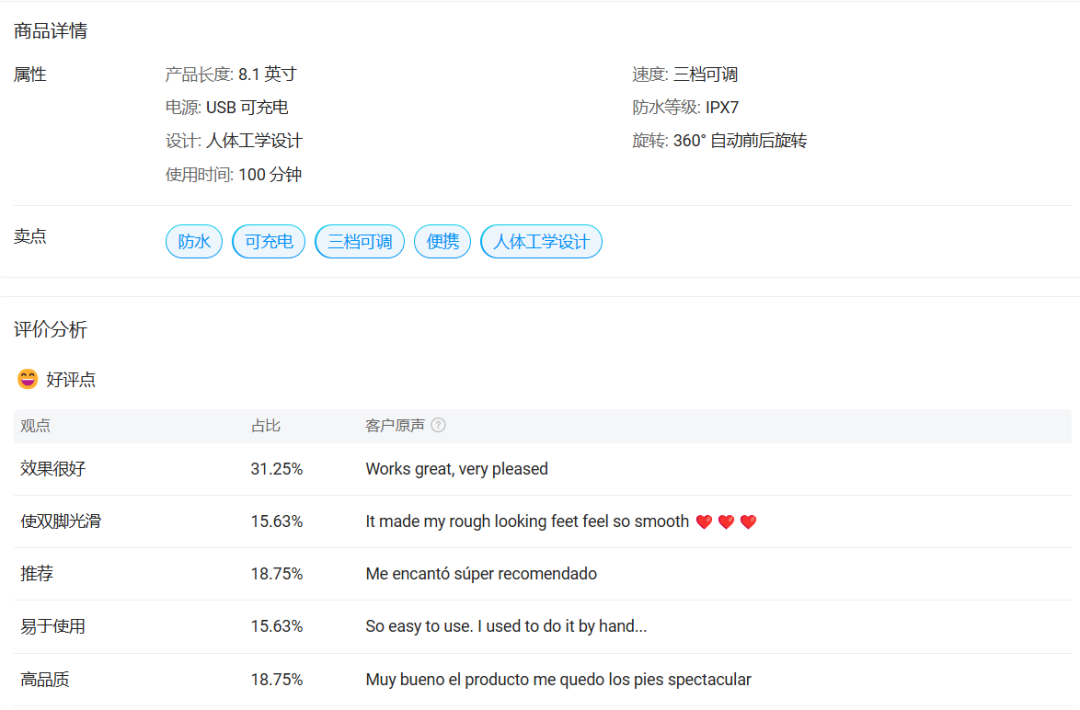This screenshot has height=710, width=1080.
Task: Click the "Works great, very pleased" review
Action: coord(456,469)
